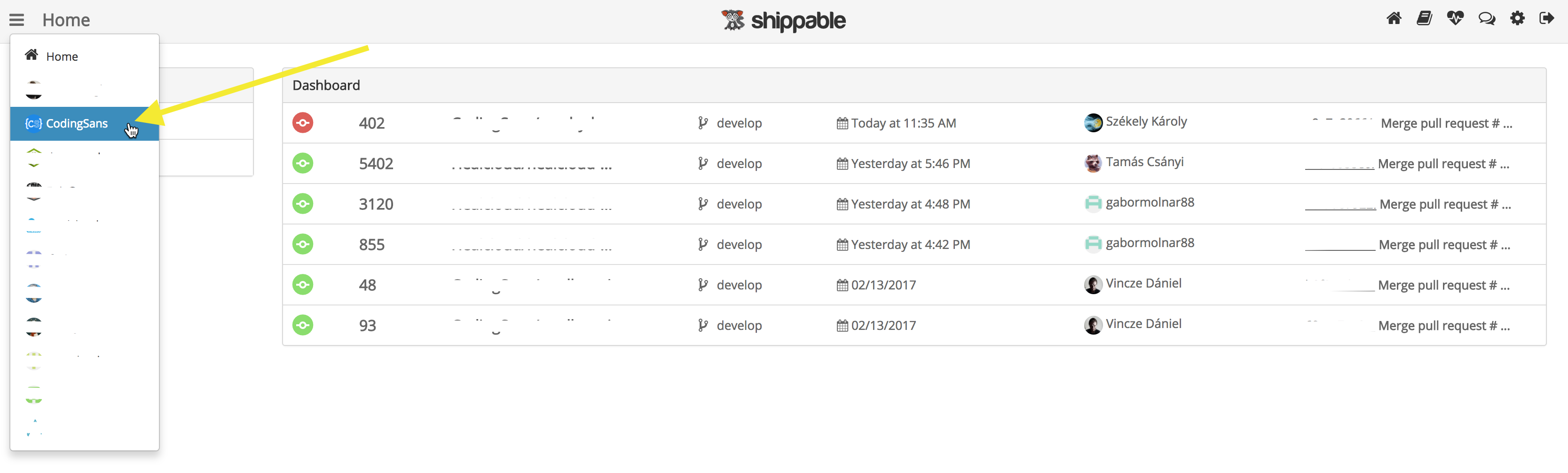Screen dimensions: 1568x473
Task: Click the sign out icon
Action: tap(1546, 19)
